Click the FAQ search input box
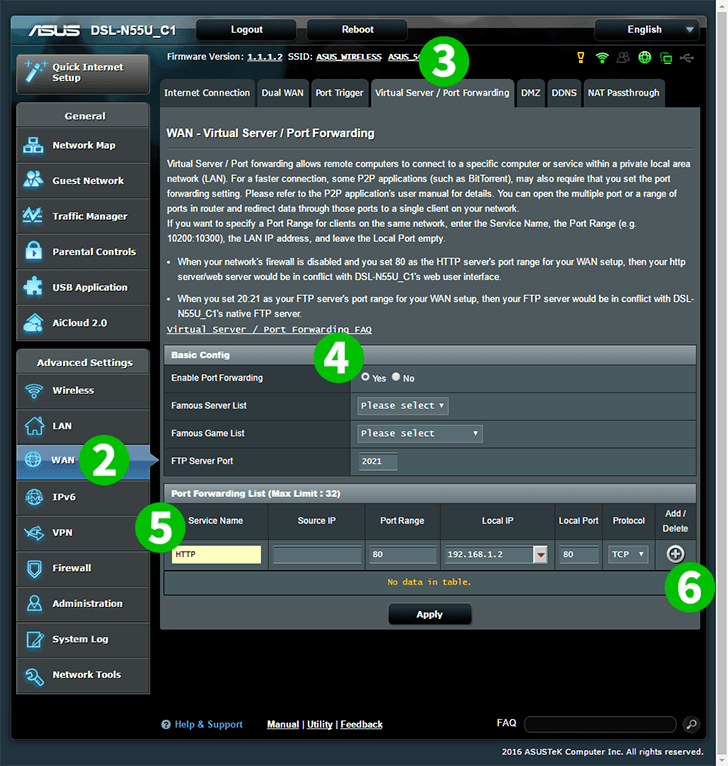Image resolution: width=728 pixels, height=766 pixels. [x=600, y=724]
